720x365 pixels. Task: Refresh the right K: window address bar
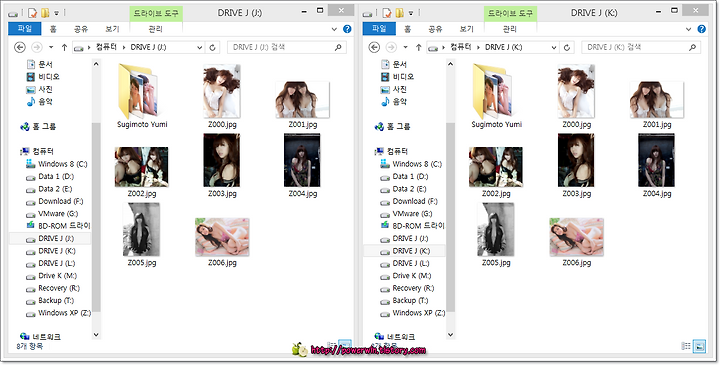567,47
